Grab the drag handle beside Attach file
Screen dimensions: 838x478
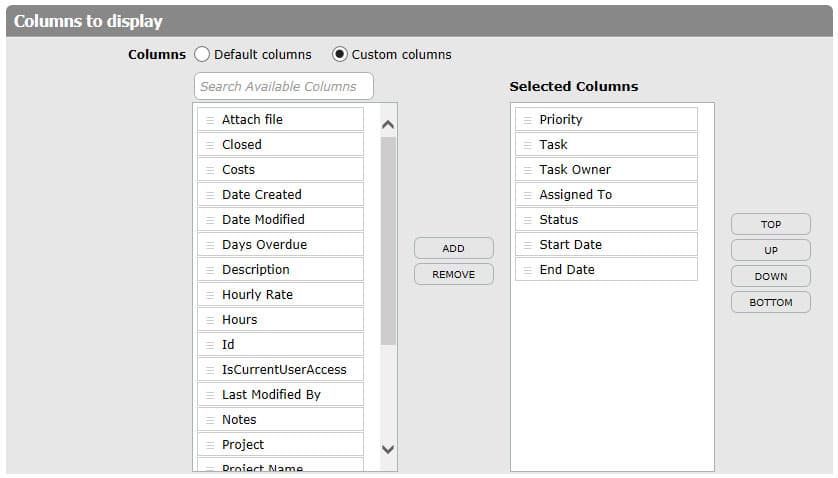210,120
